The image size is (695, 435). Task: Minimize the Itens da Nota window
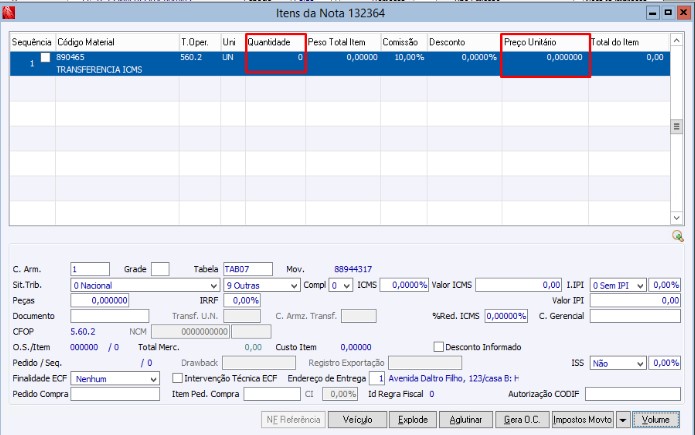point(650,15)
